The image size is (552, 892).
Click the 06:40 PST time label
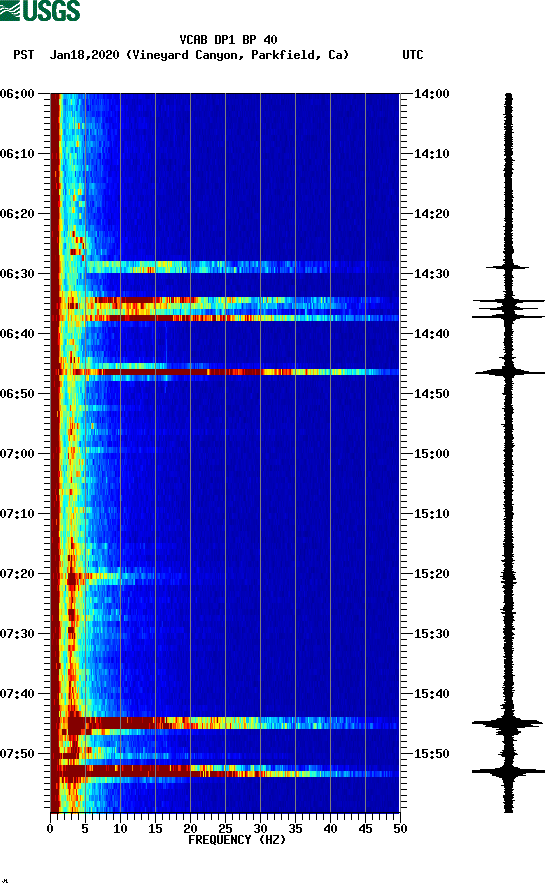click(17, 334)
